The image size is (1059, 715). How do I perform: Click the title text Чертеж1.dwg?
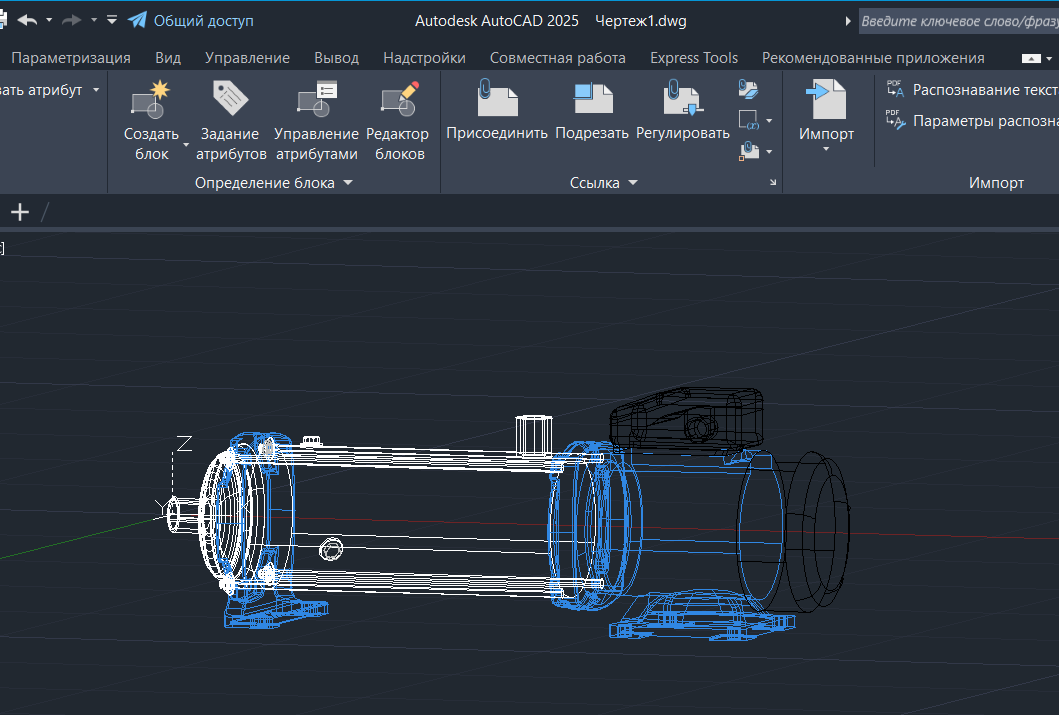point(640,21)
